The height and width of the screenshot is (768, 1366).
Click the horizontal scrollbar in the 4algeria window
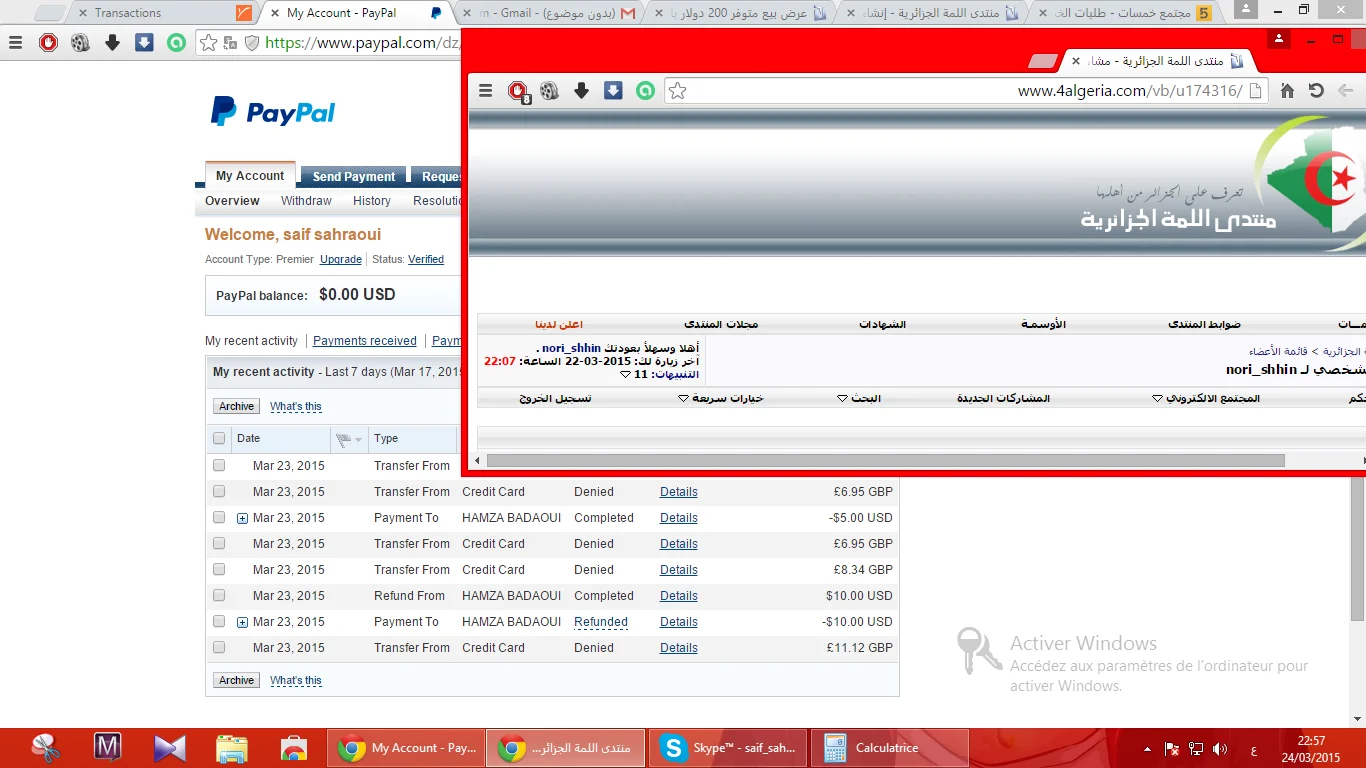pos(885,460)
